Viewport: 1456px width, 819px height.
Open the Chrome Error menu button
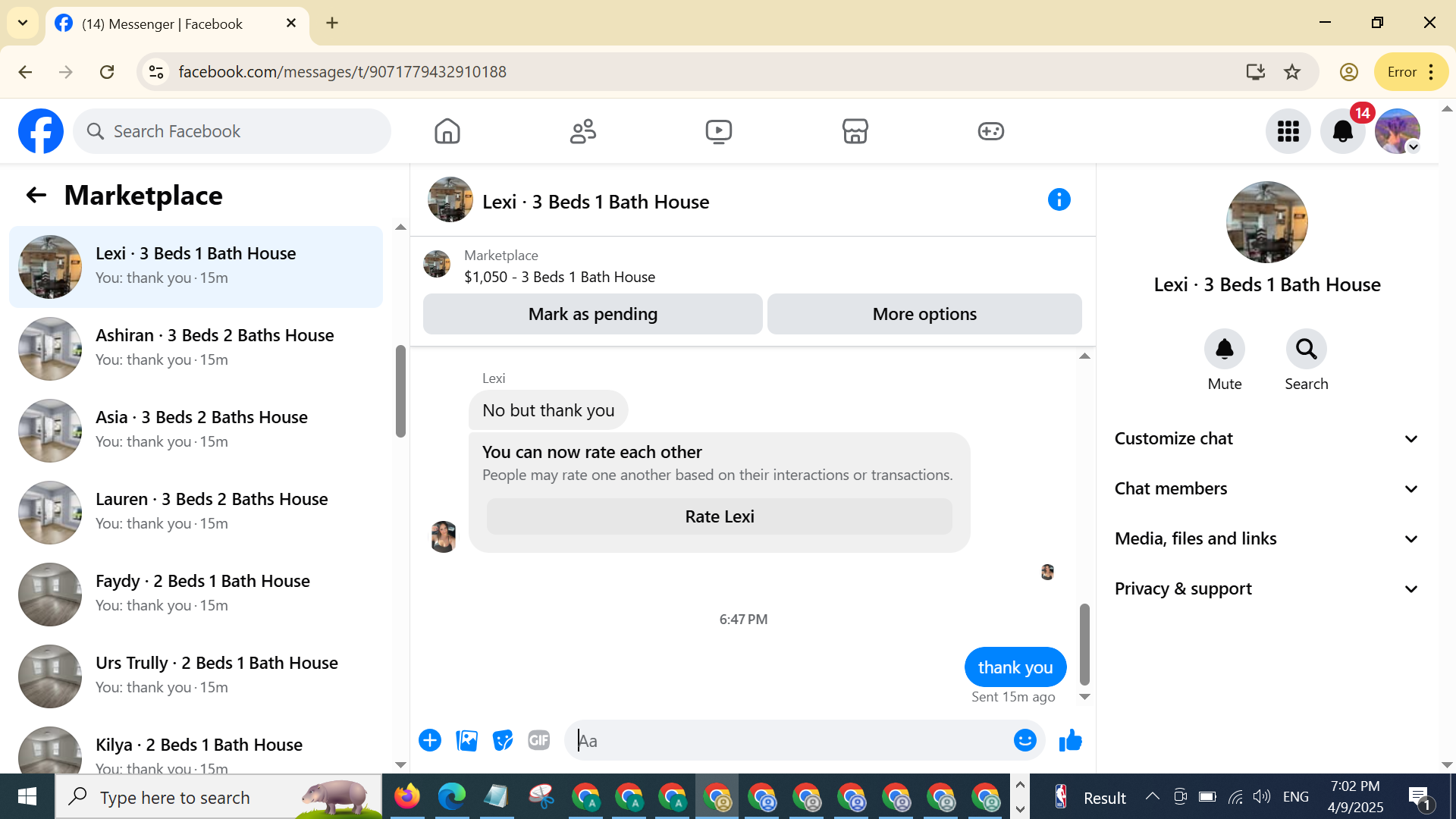(1411, 72)
